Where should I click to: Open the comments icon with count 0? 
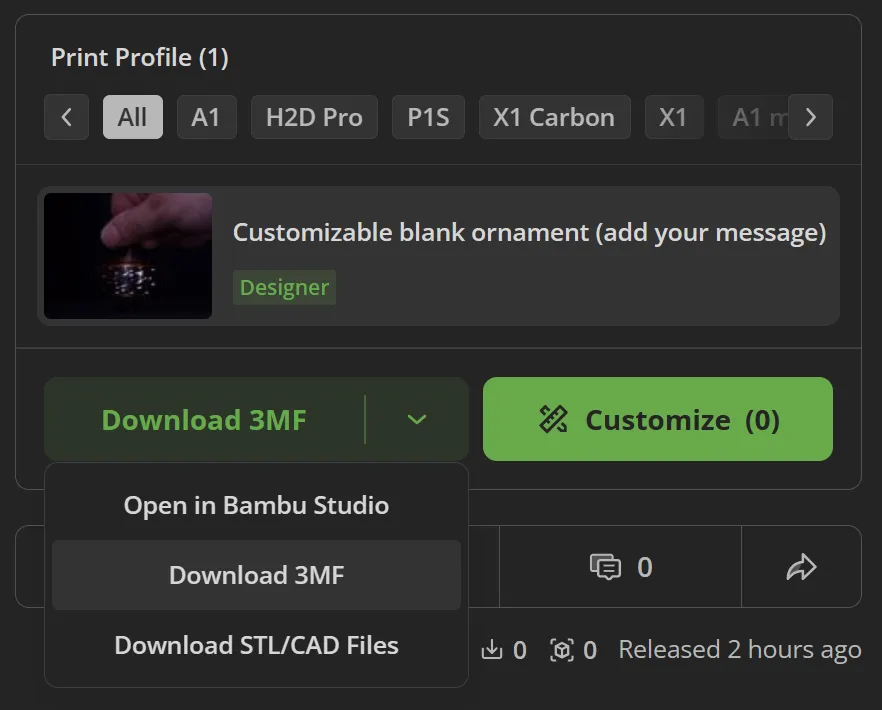[x=605, y=567]
